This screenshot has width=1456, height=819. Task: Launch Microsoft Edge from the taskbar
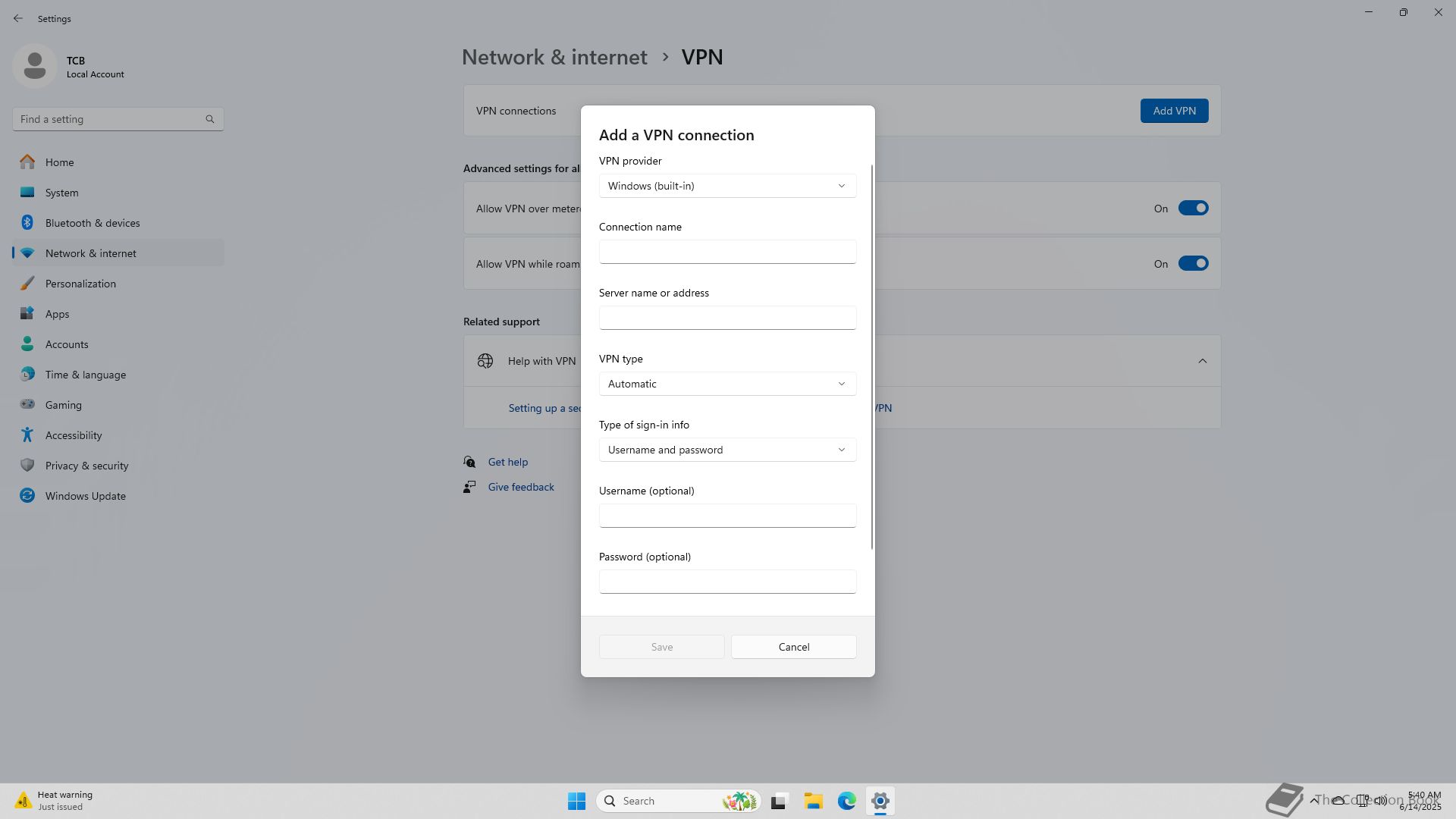pyautogui.click(x=846, y=801)
